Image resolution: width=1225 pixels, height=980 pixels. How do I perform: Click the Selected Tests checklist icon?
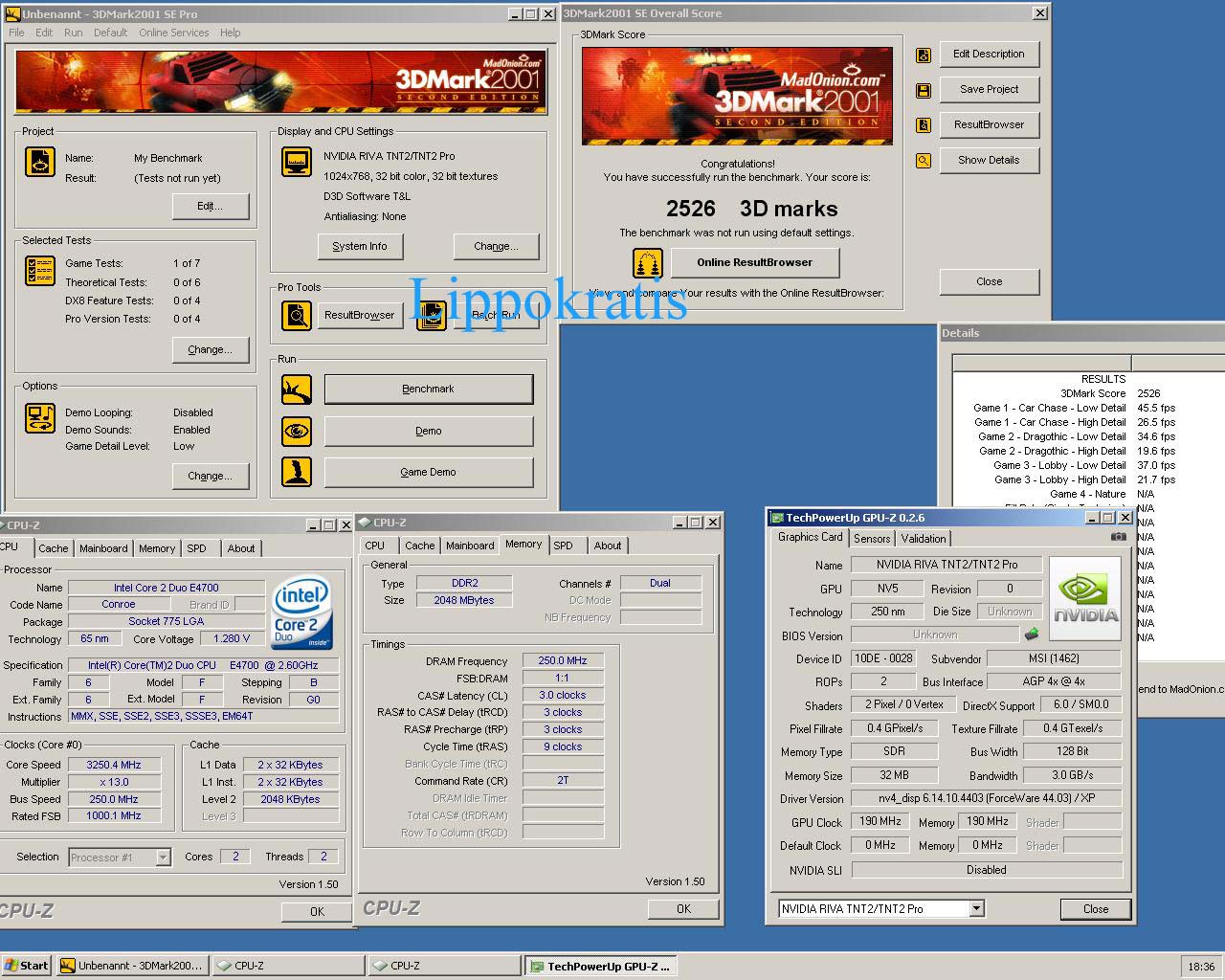[x=40, y=271]
